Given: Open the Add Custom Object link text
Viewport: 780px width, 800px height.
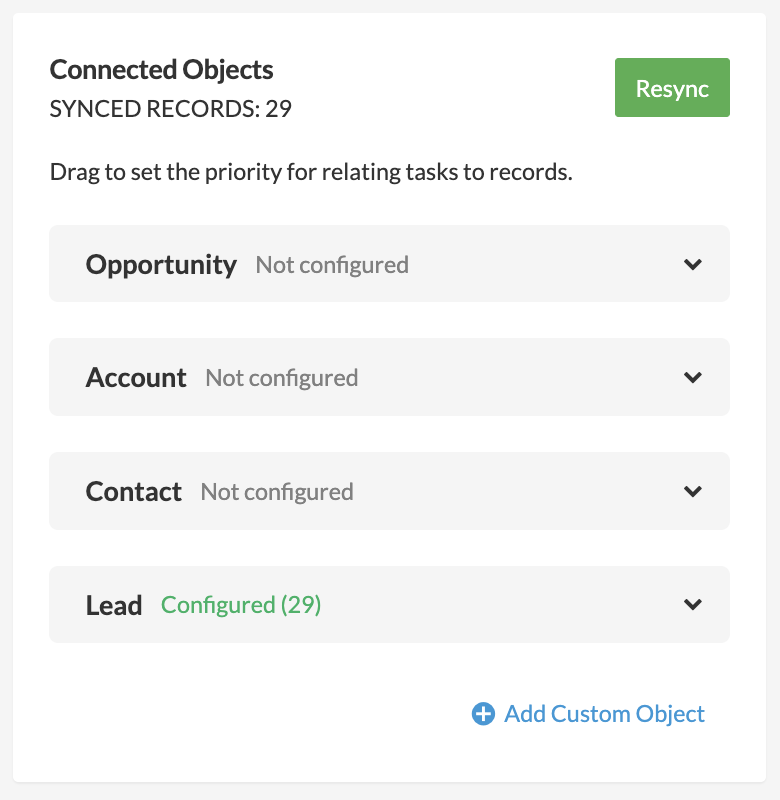Looking at the screenshot, I should [x=604, y=714].
